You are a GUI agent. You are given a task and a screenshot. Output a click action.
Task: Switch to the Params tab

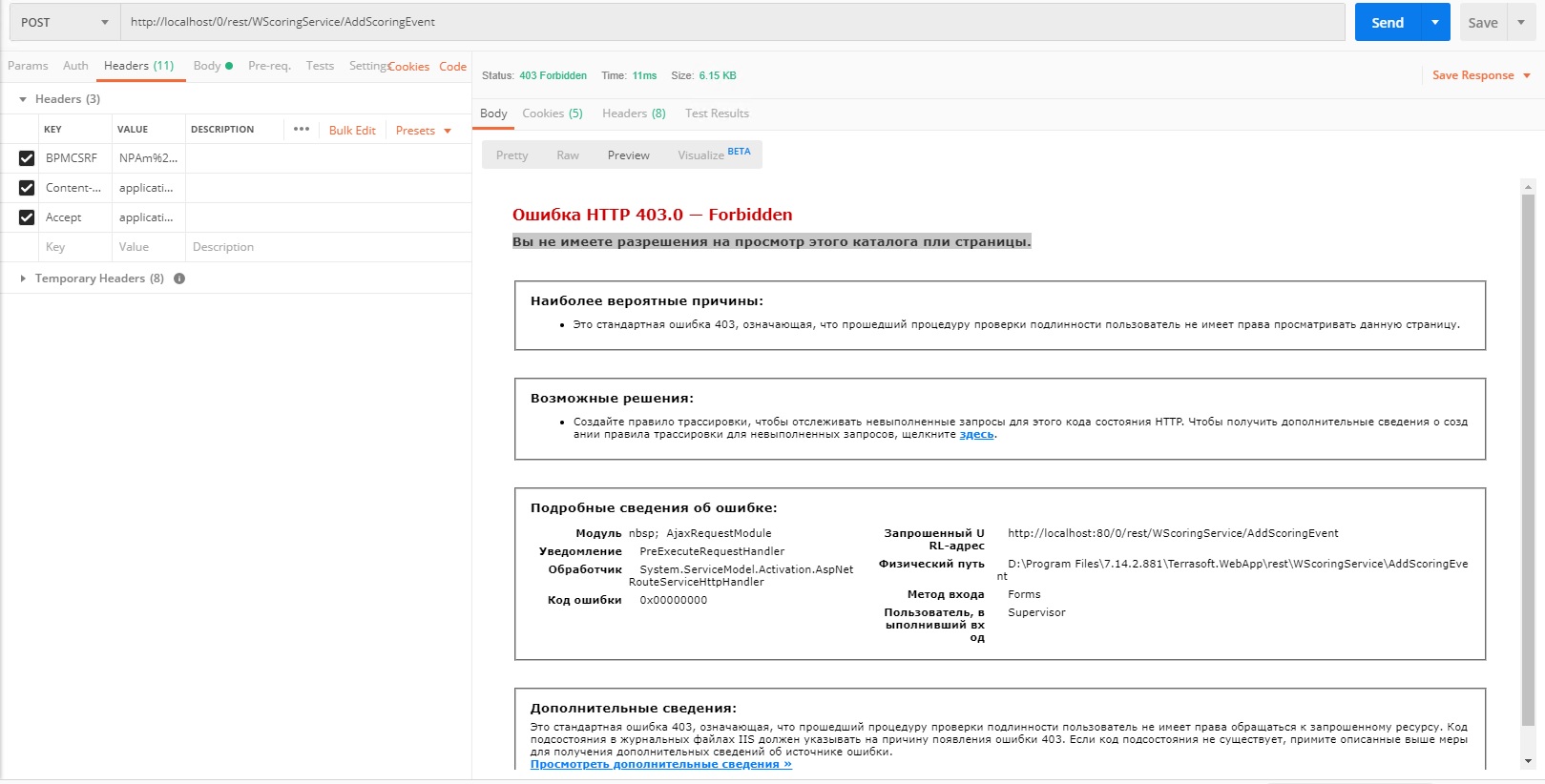click(x=28, y=66)
